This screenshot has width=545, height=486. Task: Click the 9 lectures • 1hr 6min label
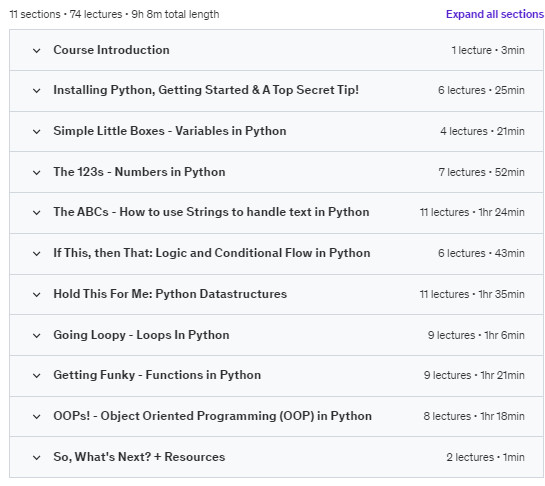tap(476, 335)
